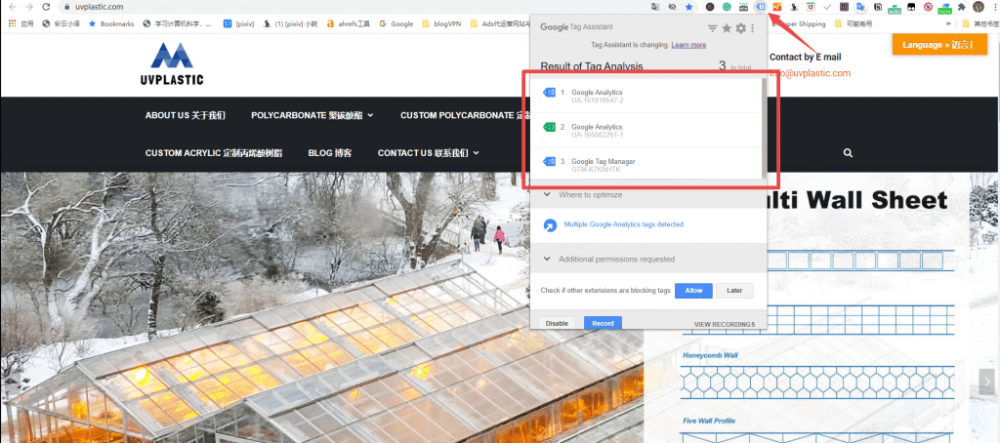Go to the BLOG menu item

pos(330,153)
